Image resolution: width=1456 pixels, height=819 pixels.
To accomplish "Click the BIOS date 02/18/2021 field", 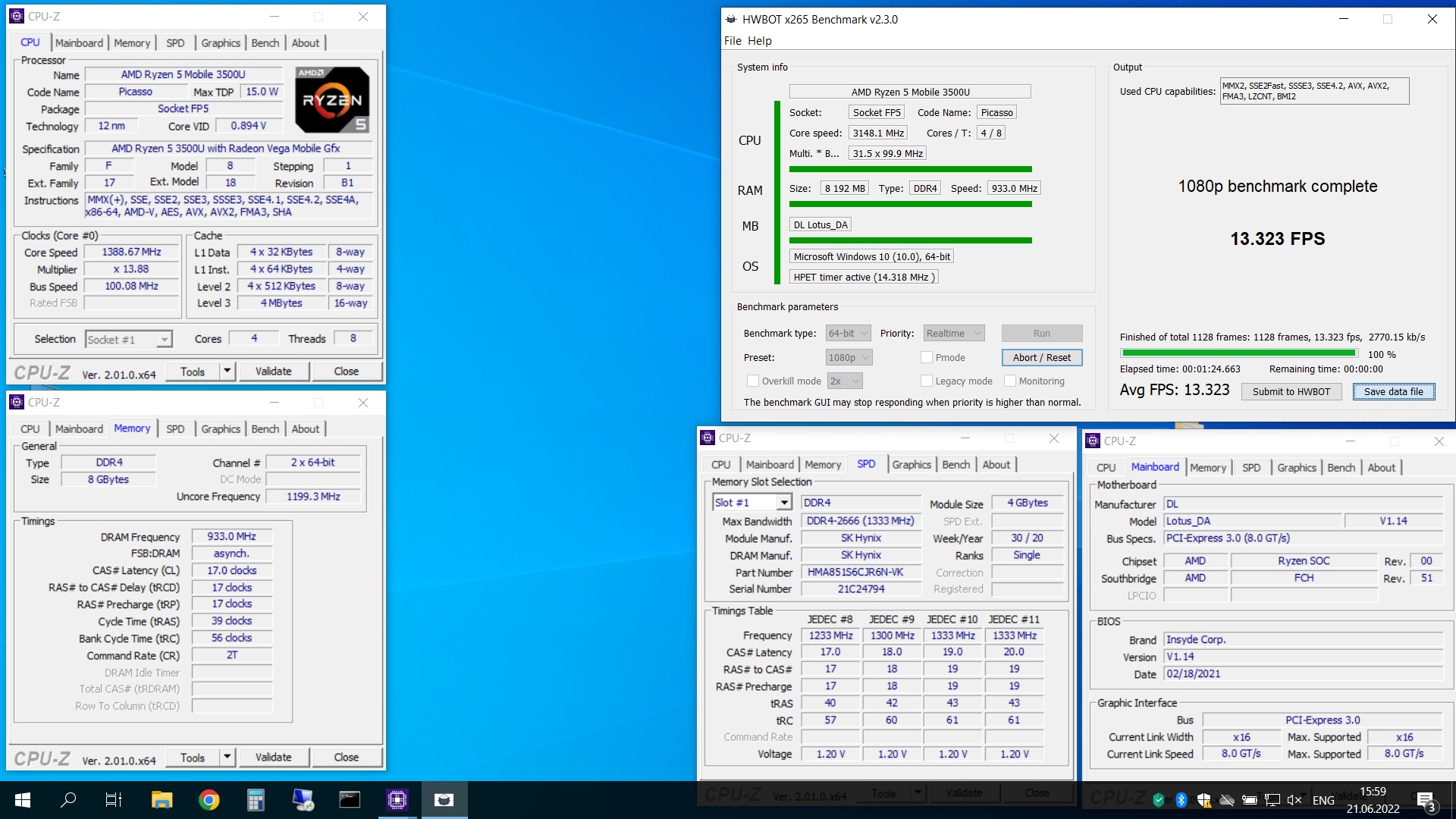I will tap(1303, 673).
